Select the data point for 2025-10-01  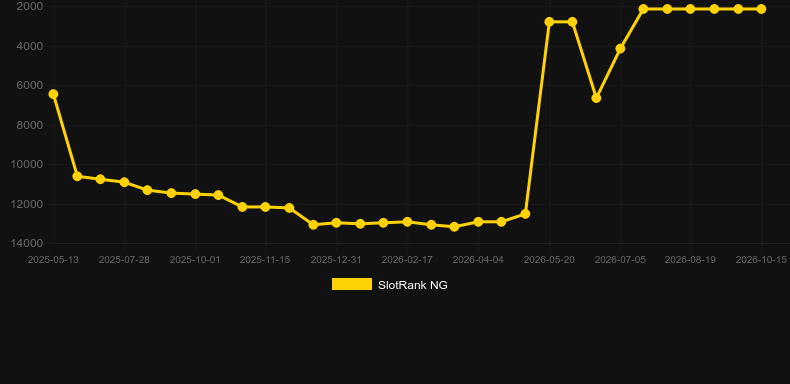click(195, 194)
